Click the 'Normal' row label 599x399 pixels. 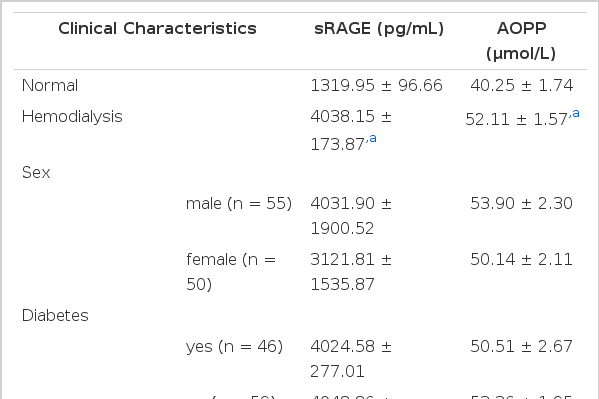coord(50,86)
